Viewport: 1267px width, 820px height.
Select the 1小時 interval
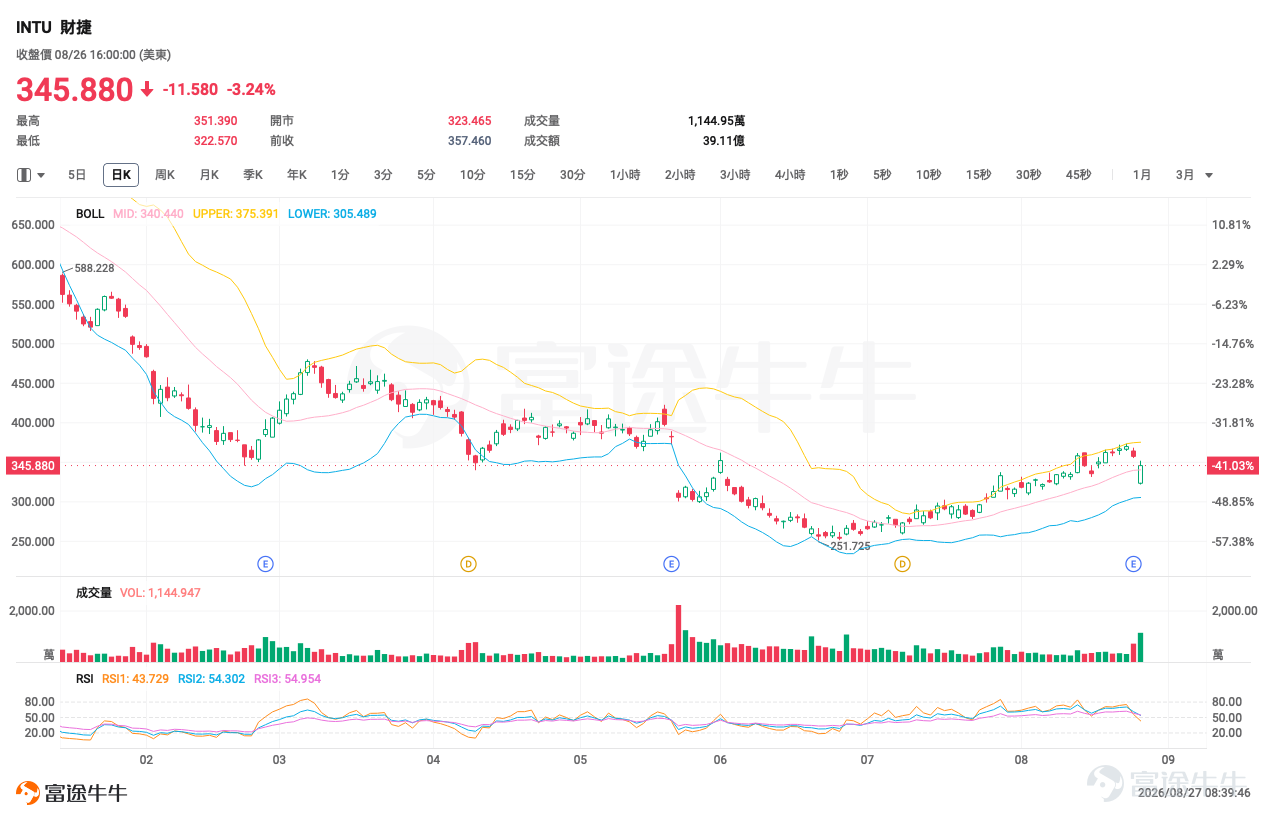625,175
